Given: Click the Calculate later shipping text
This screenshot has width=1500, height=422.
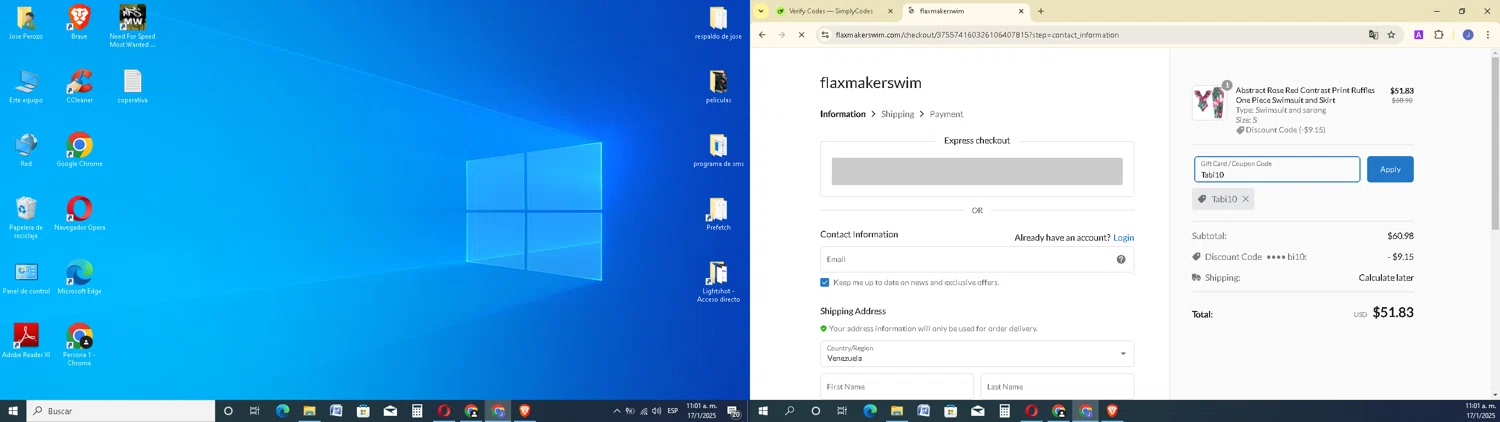Looking at the screenshot, I should pos(1386,278).
